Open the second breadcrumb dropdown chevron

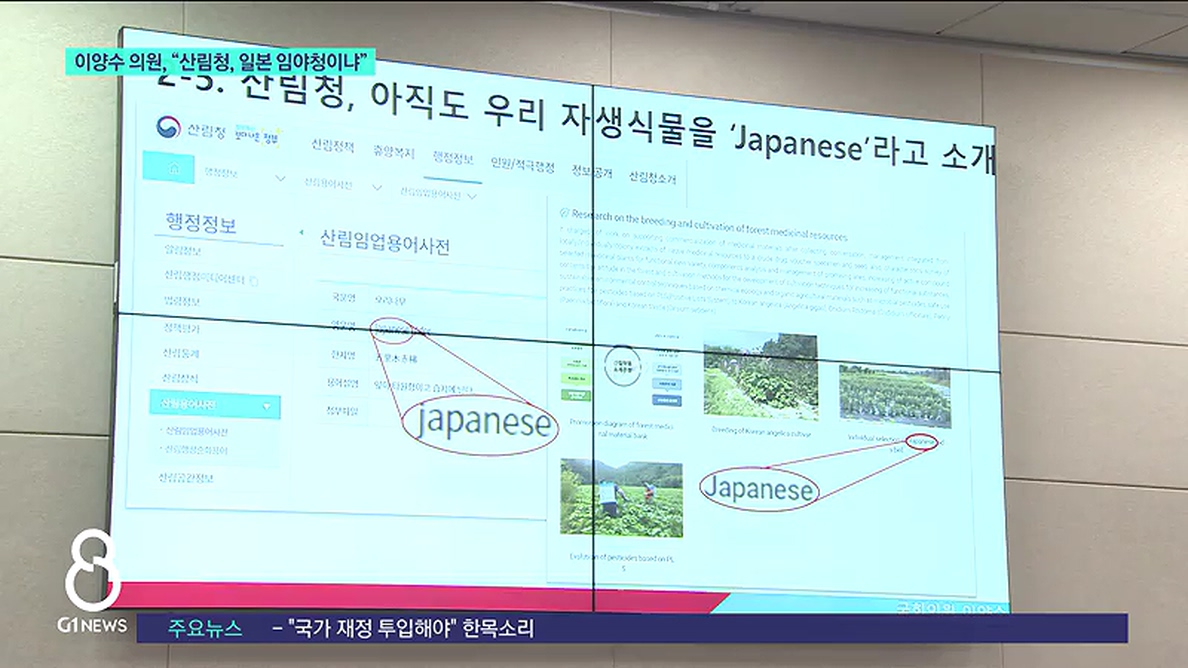(376, 187)
